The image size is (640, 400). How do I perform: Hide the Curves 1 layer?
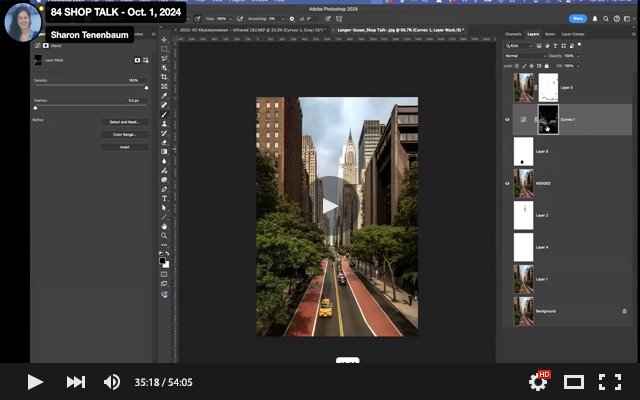[x=507, y=120]
